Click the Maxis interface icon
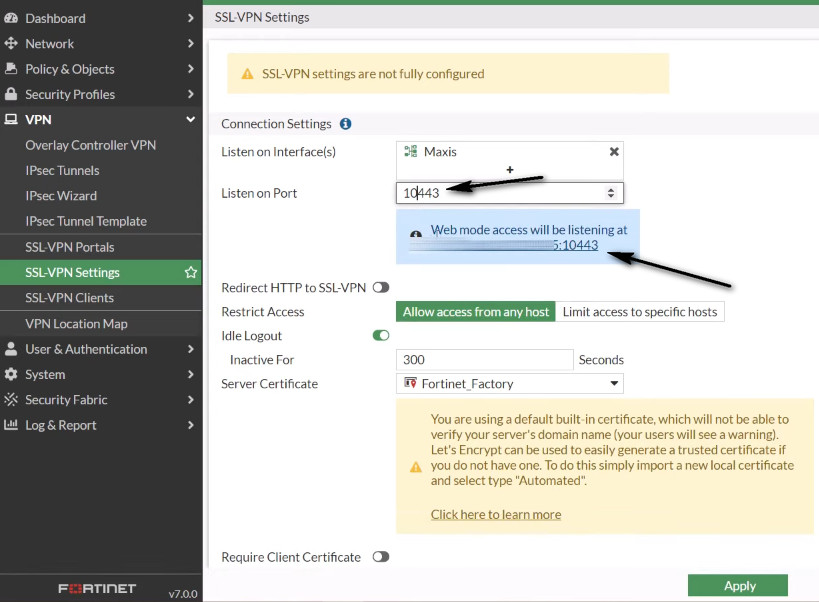Screen dimensions: 819x602 (411, 151)
